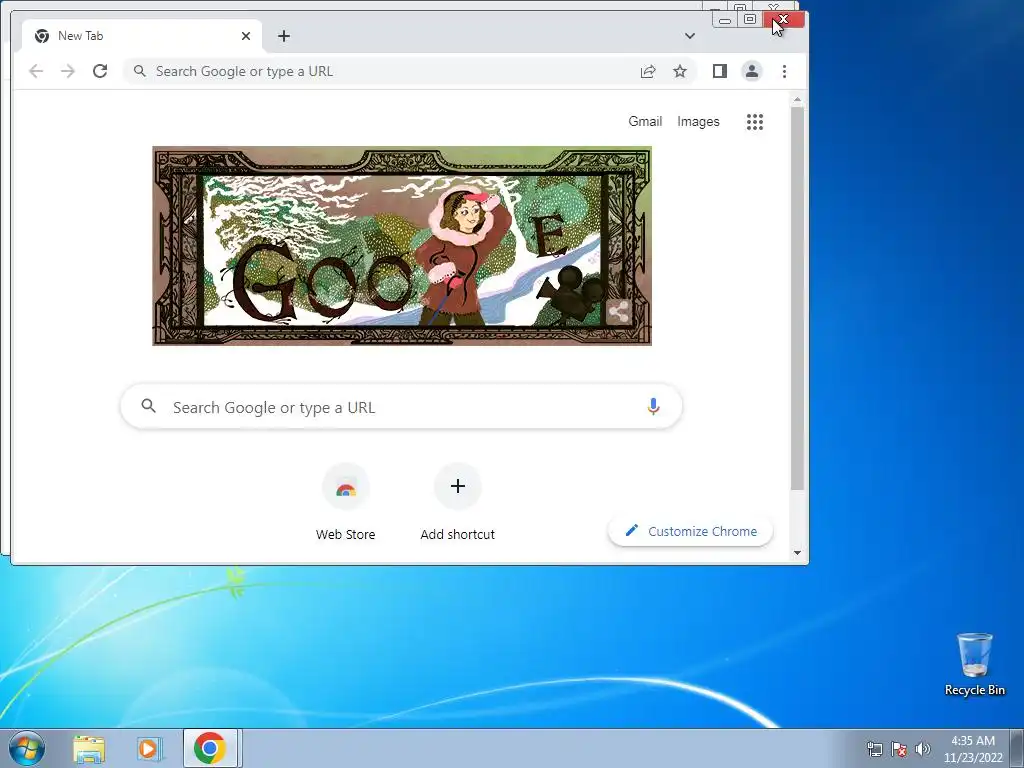
Task: Open the taskbar clock showing 4:35 AM
Action: [x=972, y=749]
